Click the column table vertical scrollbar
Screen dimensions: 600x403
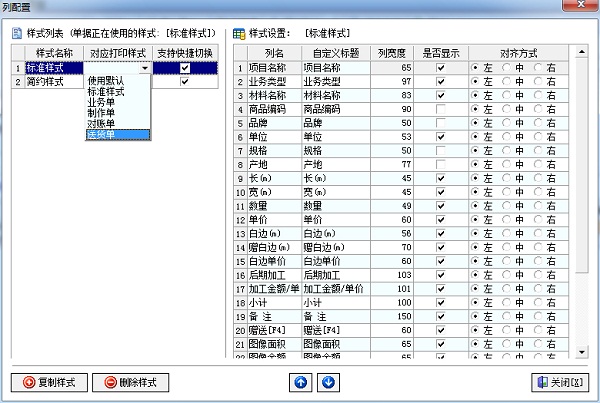pos(582,200)
